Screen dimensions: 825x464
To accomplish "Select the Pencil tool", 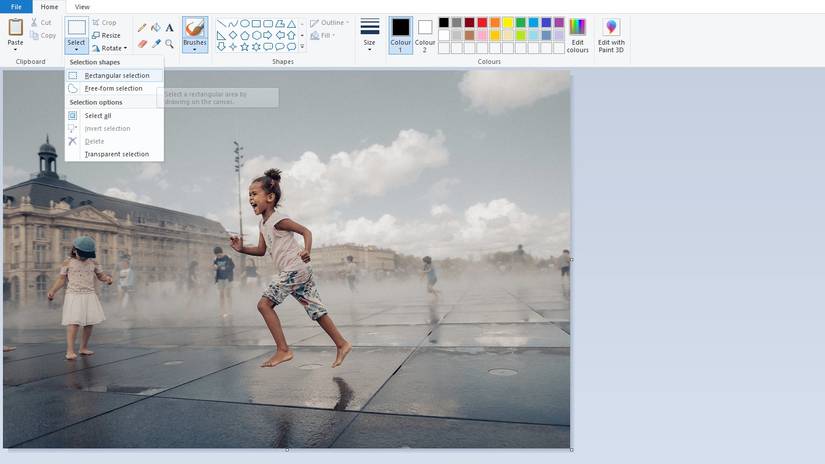I will (141, 28).
